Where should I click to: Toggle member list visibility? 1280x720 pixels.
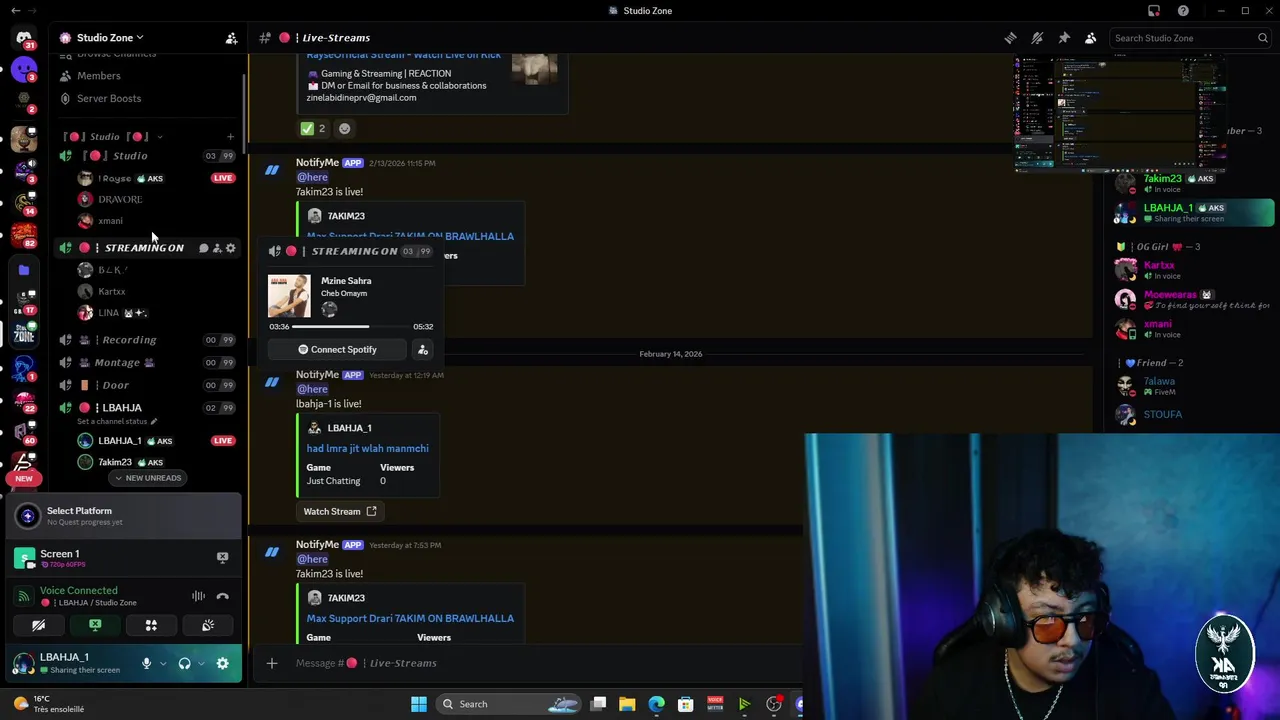point(1091,38)
